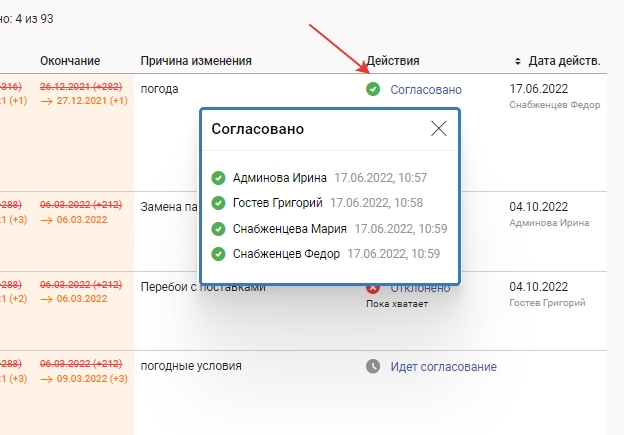The image size is (624, 435).
Task: Click check icon for Админова Ирина
Action: click(218, 178)
